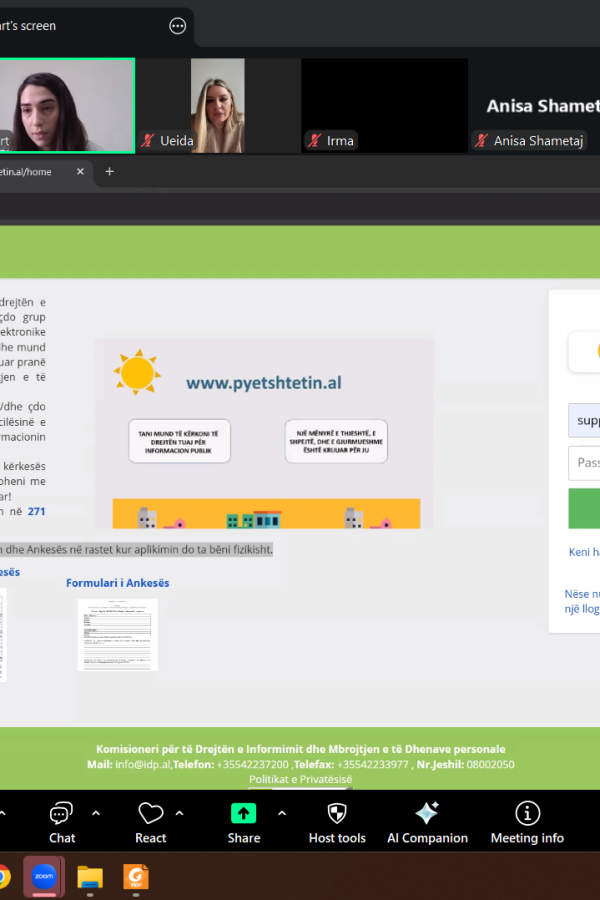
Task: Open the Formulari i Ankesës link
Action: 118,583
